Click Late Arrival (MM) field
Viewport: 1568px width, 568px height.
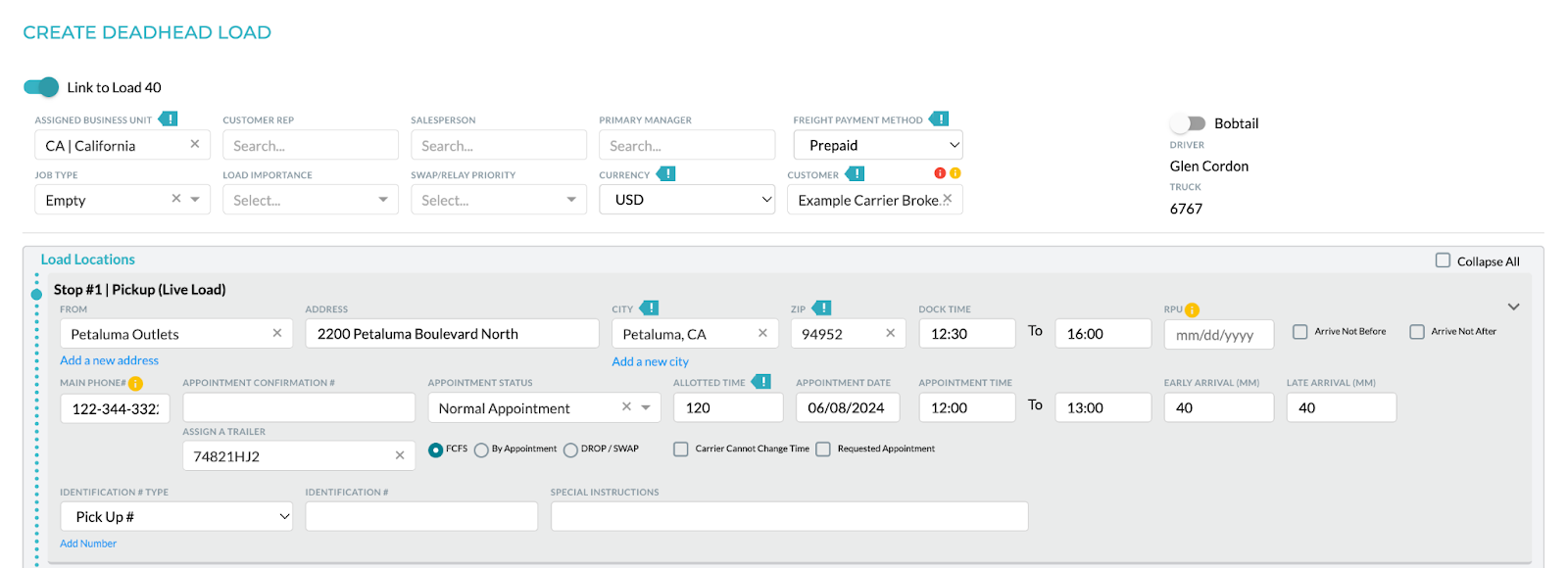coord(1342,407)
